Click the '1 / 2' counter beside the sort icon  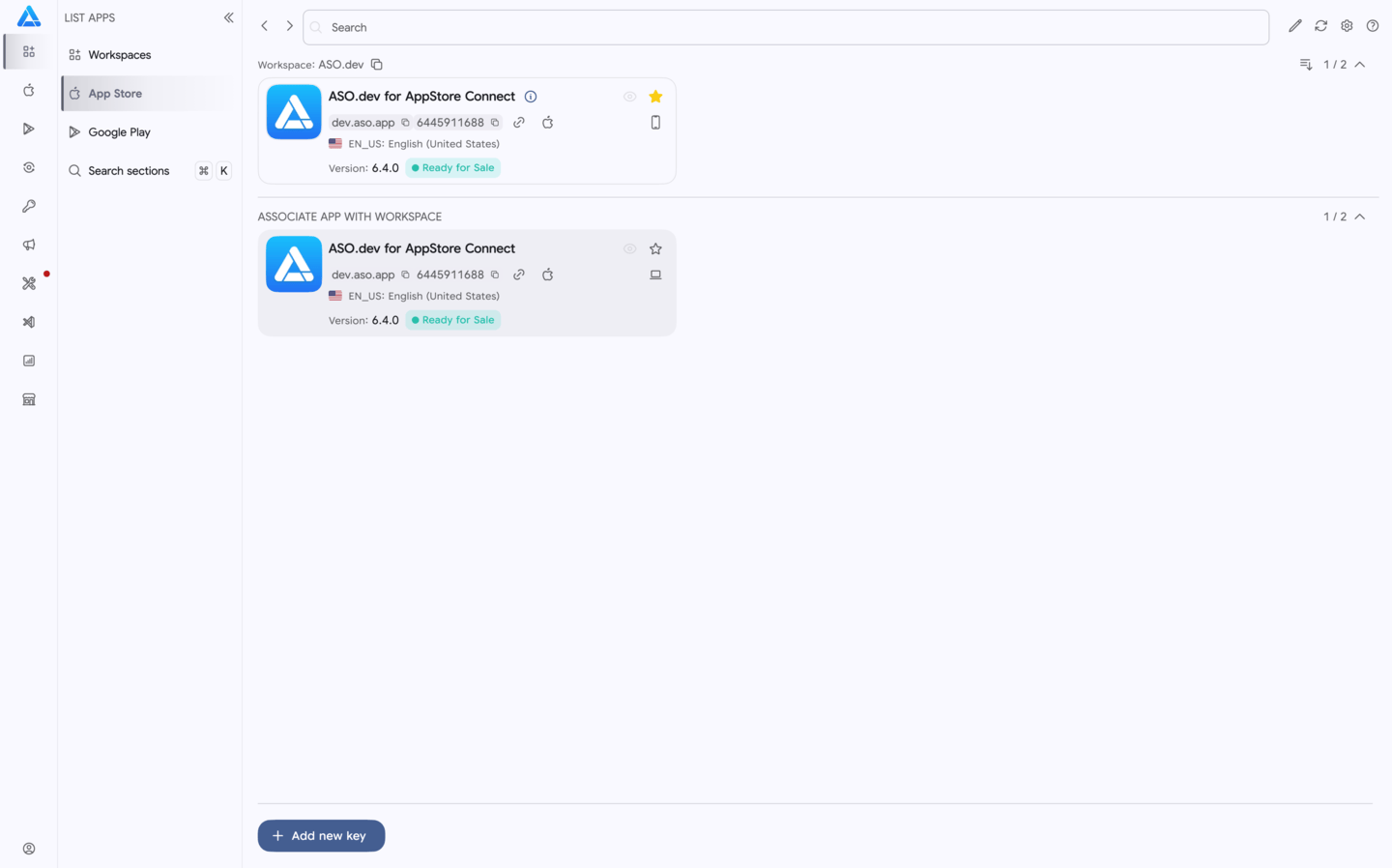(1335, 65)
